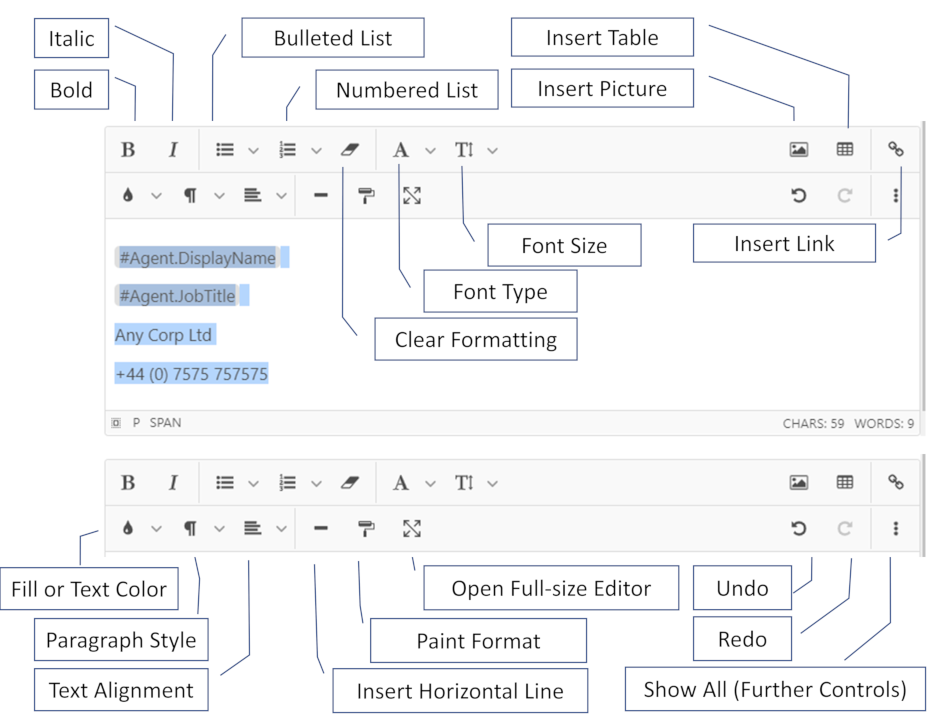Click the fill color droplet in upper editor
Viewport: 941px width, 717px height.
click(x=128, y=195)
